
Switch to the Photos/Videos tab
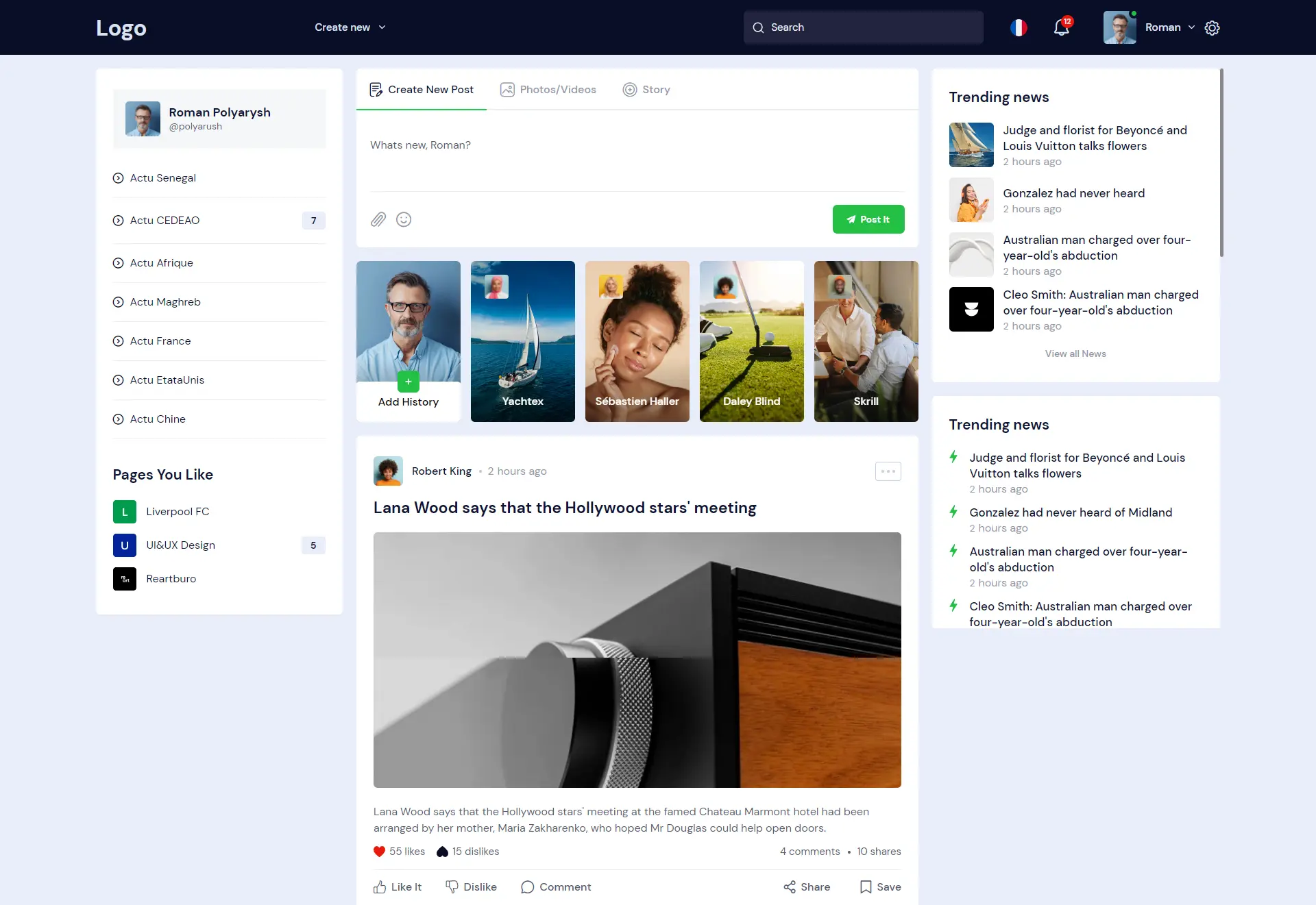coord(548,90)
